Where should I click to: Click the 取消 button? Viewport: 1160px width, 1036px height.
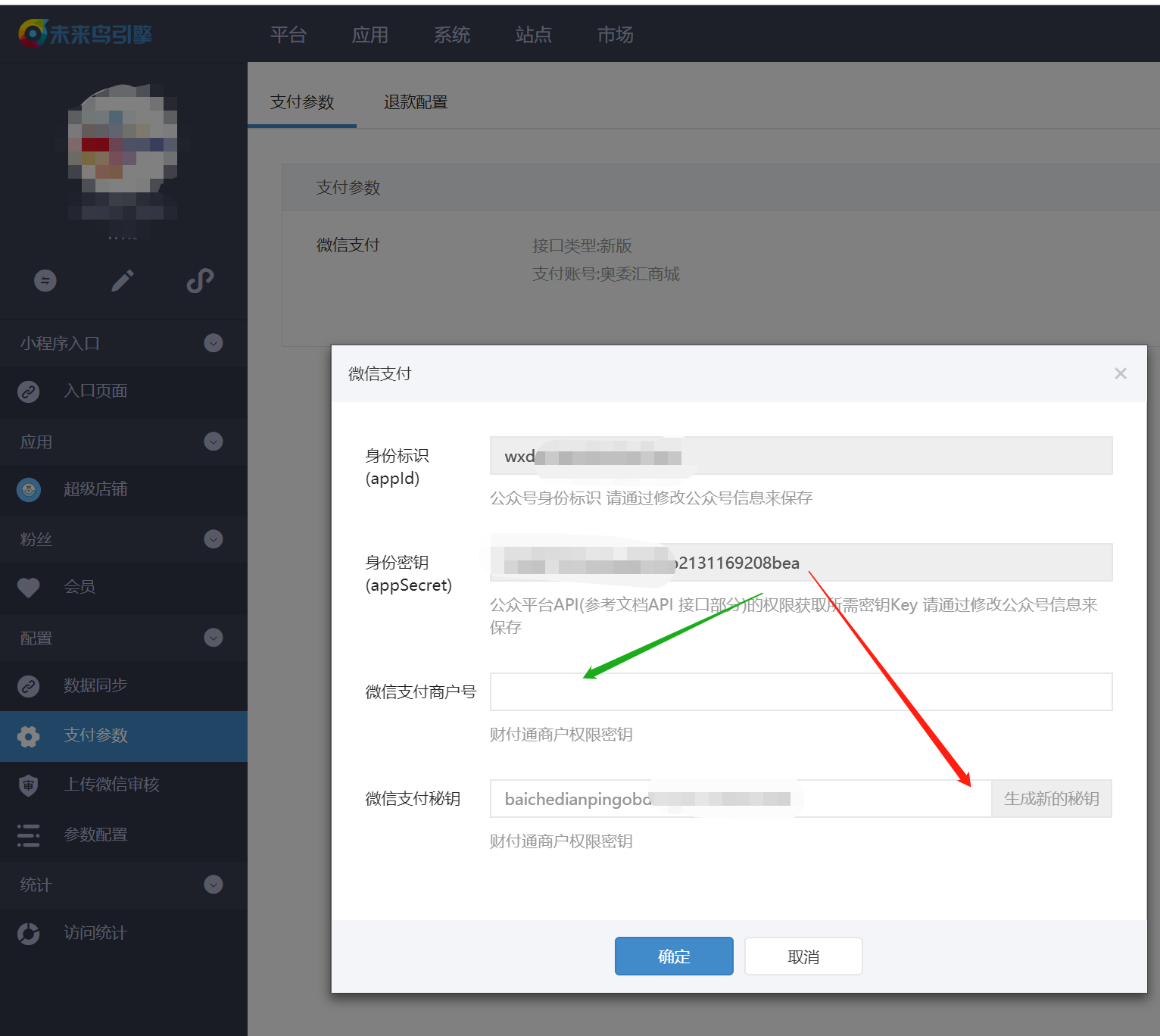(x=803, y=956)
